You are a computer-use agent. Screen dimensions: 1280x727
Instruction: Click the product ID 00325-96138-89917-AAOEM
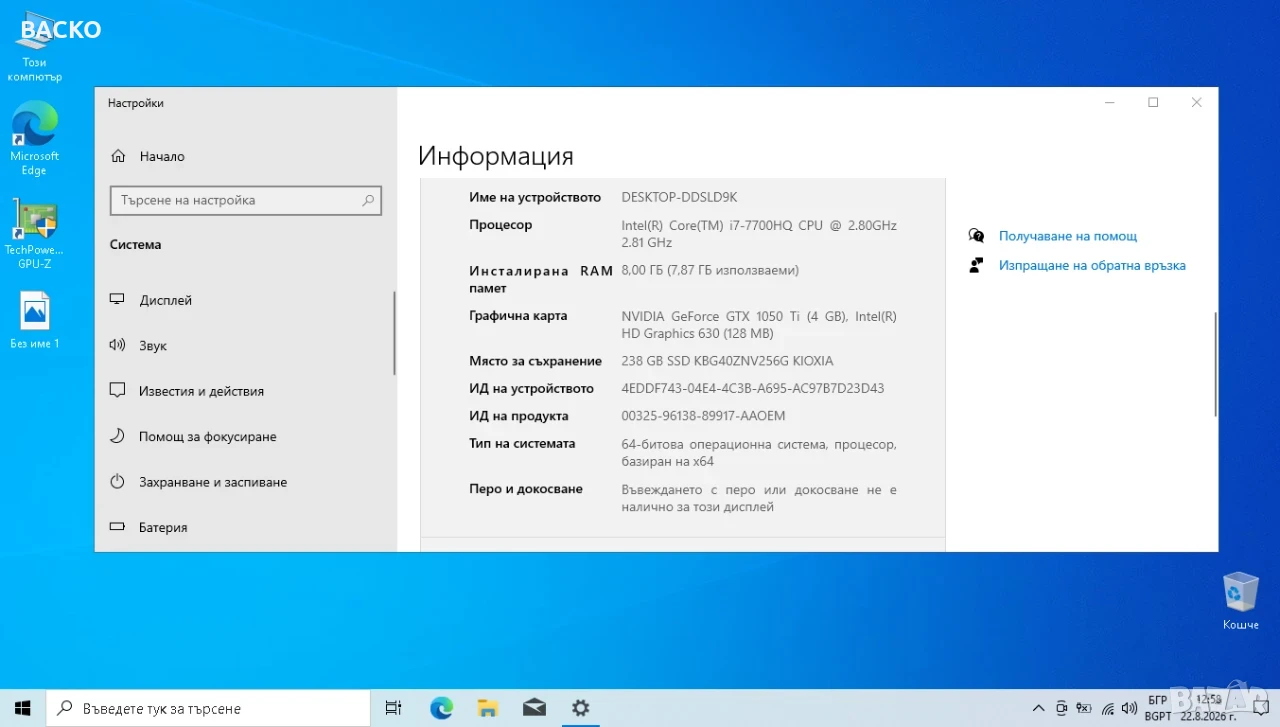[x=703, y=416]
